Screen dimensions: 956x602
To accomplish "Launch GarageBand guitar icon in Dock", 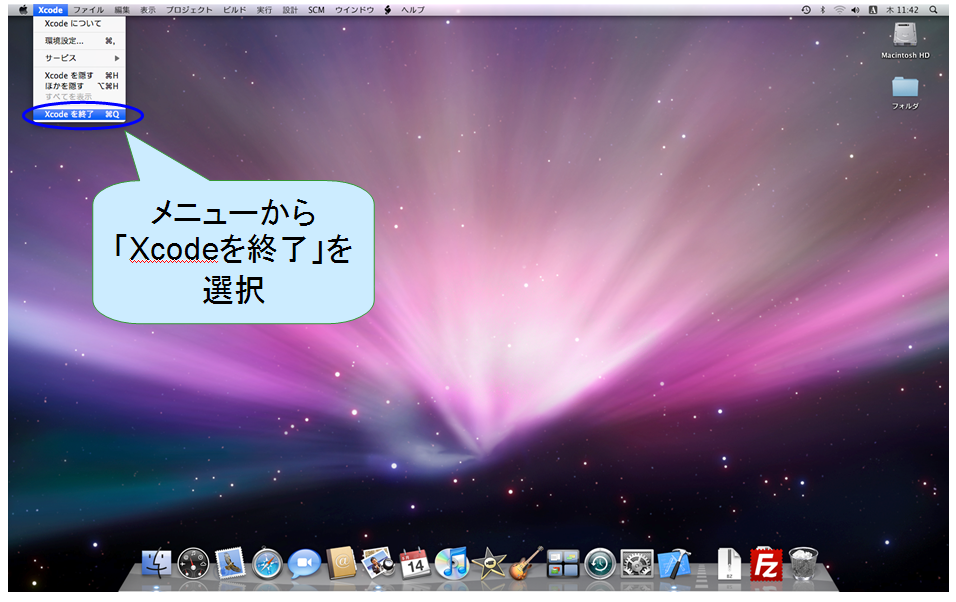I will click(526, 563).
